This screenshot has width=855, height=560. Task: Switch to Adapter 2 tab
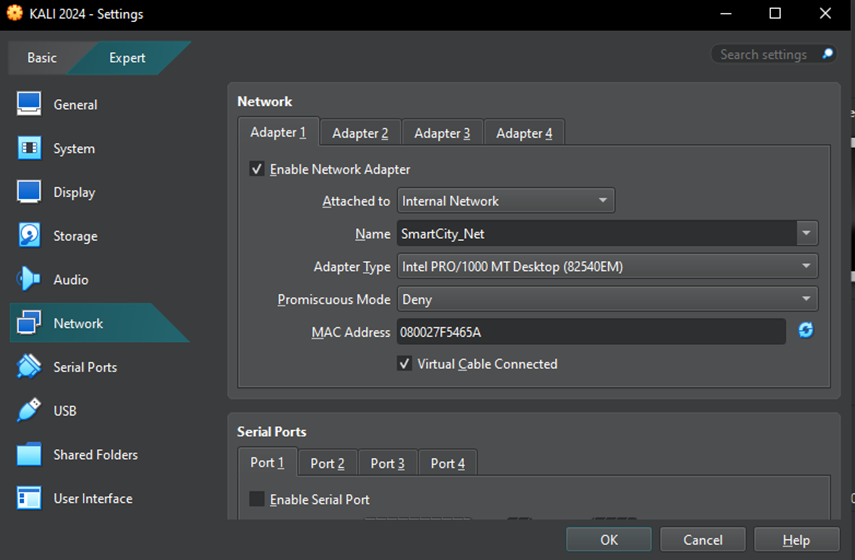(x=360, y=133)
